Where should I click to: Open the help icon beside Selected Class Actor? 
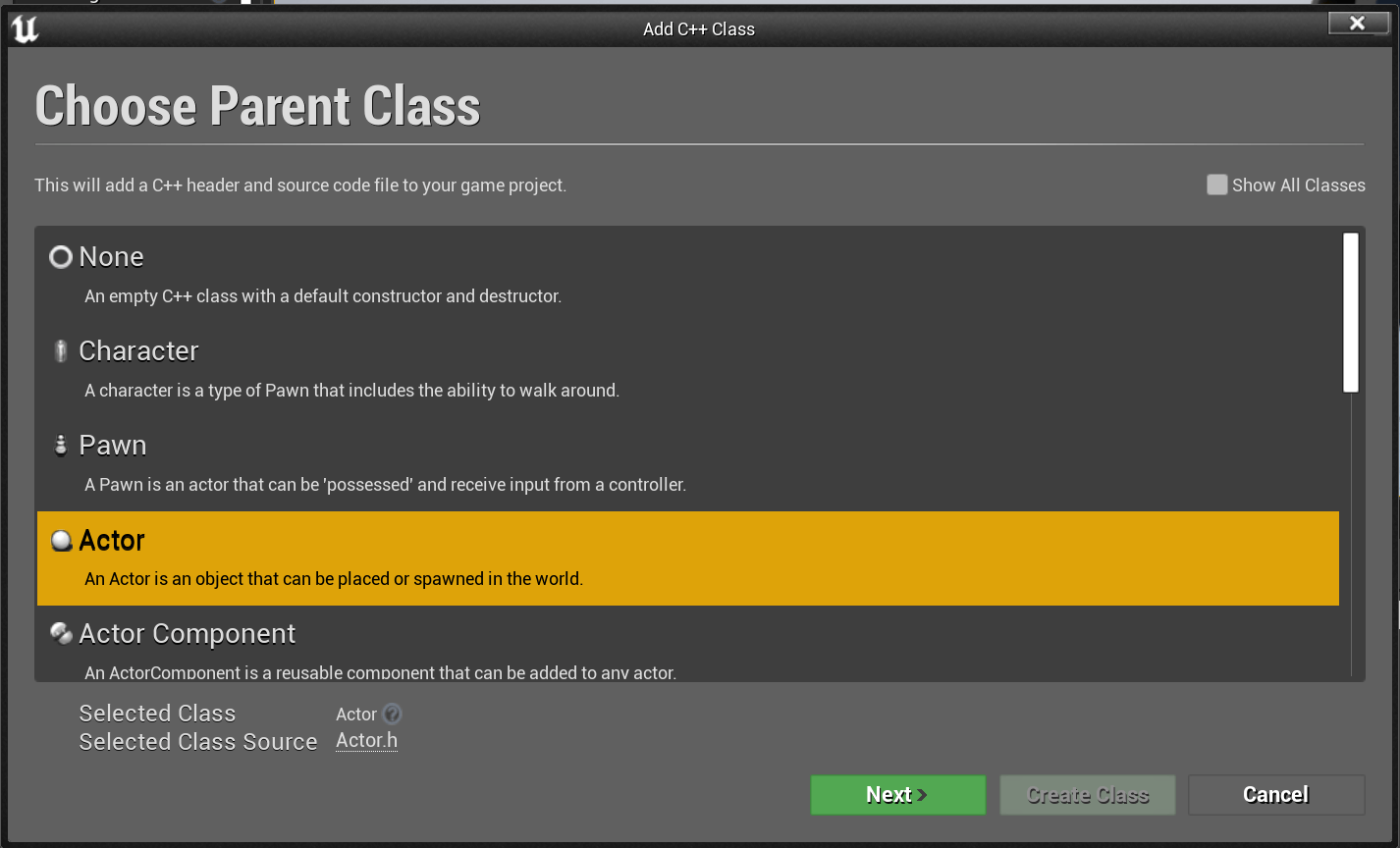(392, 715)
